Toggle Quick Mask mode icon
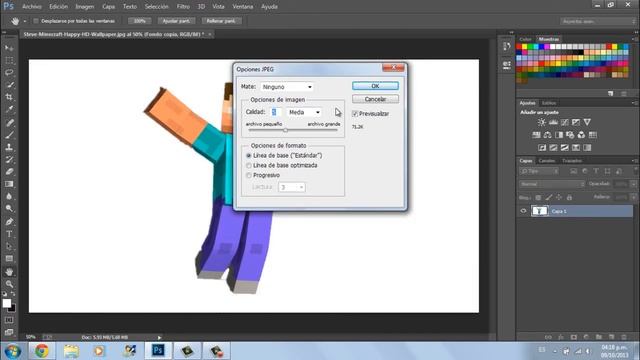Image resolution: width=640 pixels, height=360 pixels. tap(9, 320)
